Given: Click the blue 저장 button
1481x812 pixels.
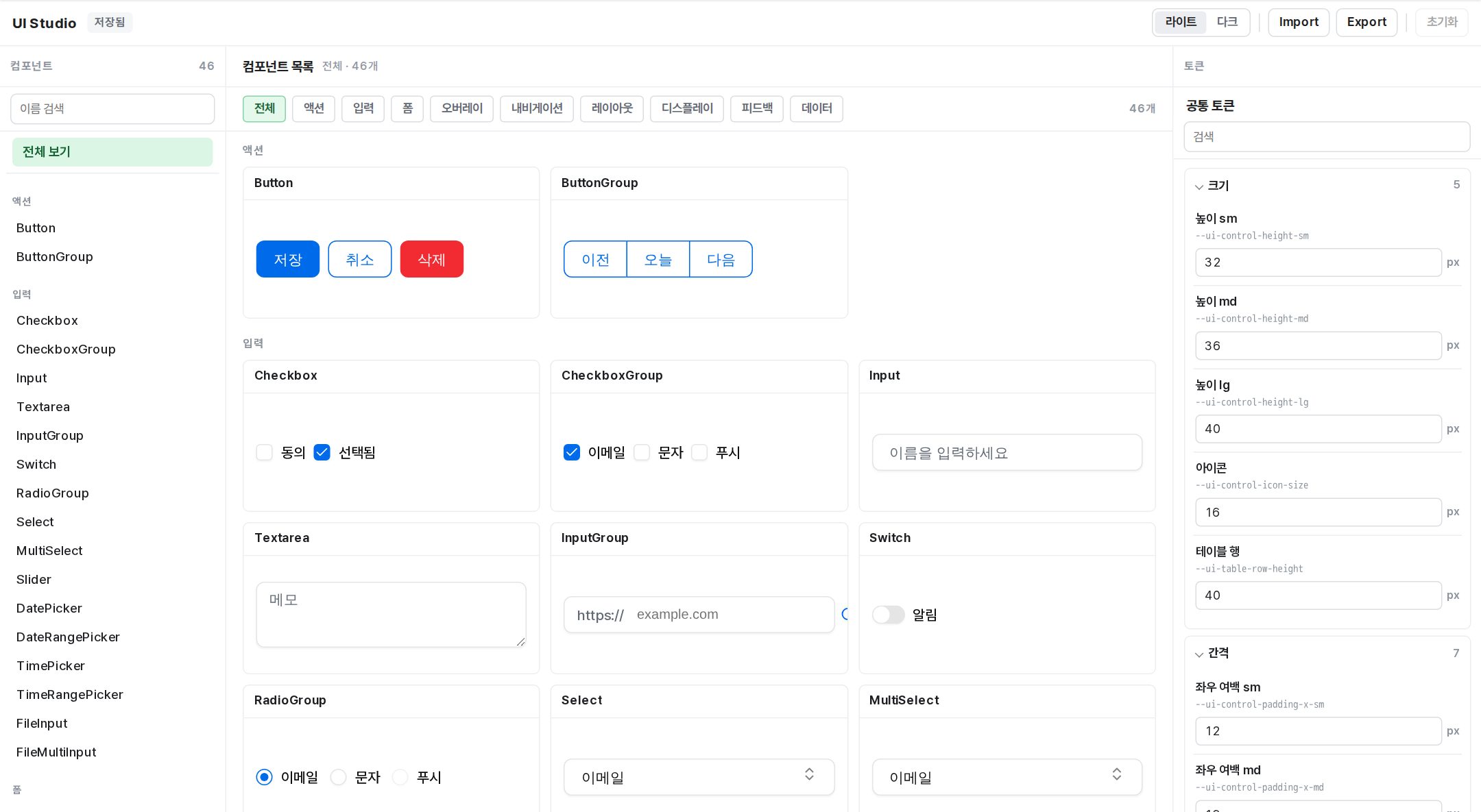Looking at the screenshot, I should [x=288, y=259].
